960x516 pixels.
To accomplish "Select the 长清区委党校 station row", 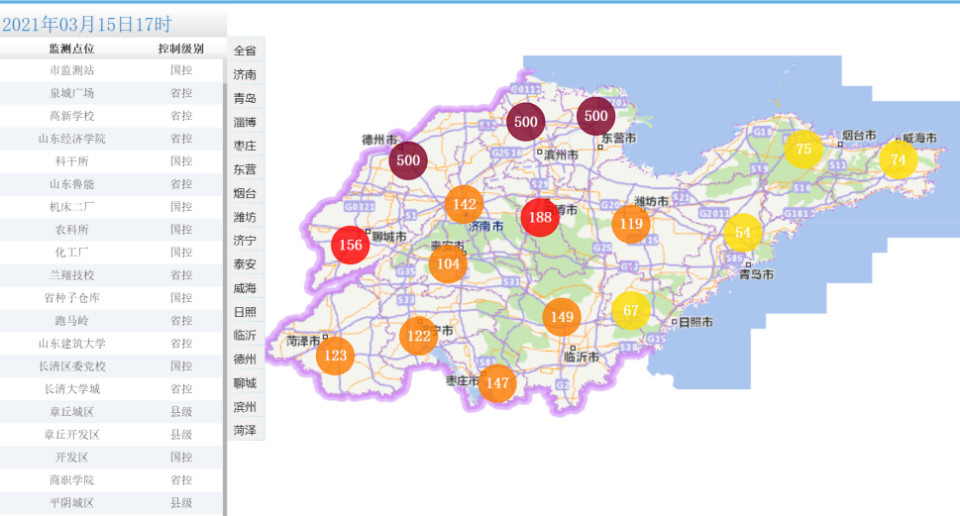I will point(111,366).
